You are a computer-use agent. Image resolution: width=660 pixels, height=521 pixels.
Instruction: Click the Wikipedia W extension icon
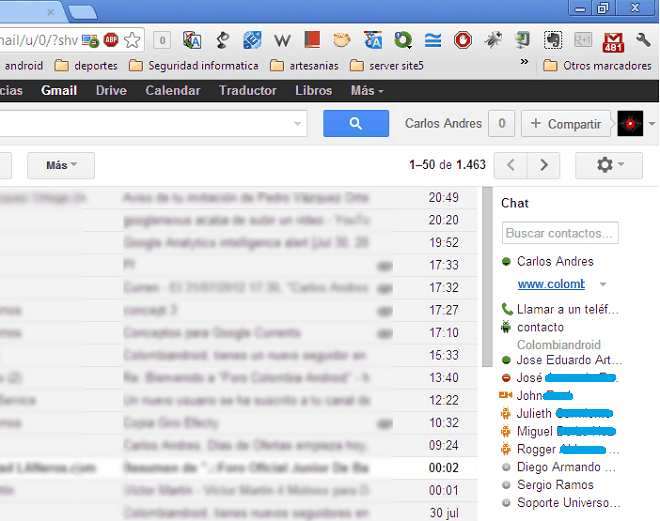tap(282, 41)
